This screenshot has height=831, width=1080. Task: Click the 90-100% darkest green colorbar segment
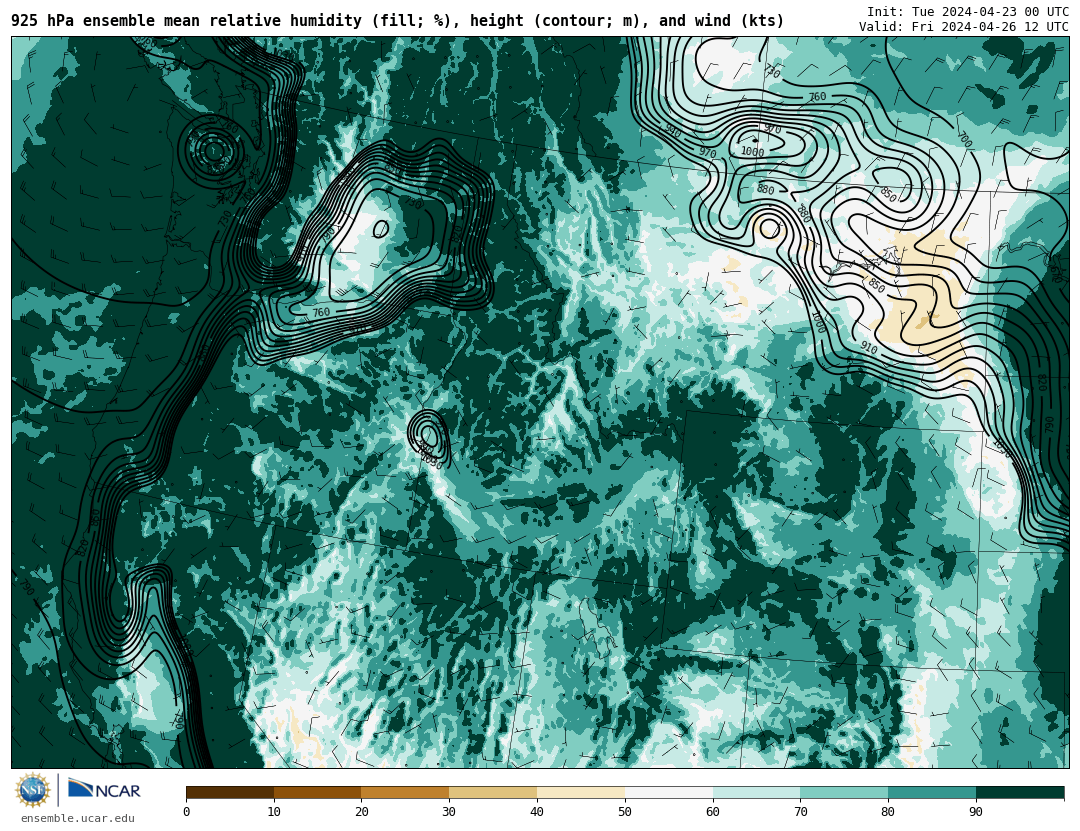(x=1020, y=793)
